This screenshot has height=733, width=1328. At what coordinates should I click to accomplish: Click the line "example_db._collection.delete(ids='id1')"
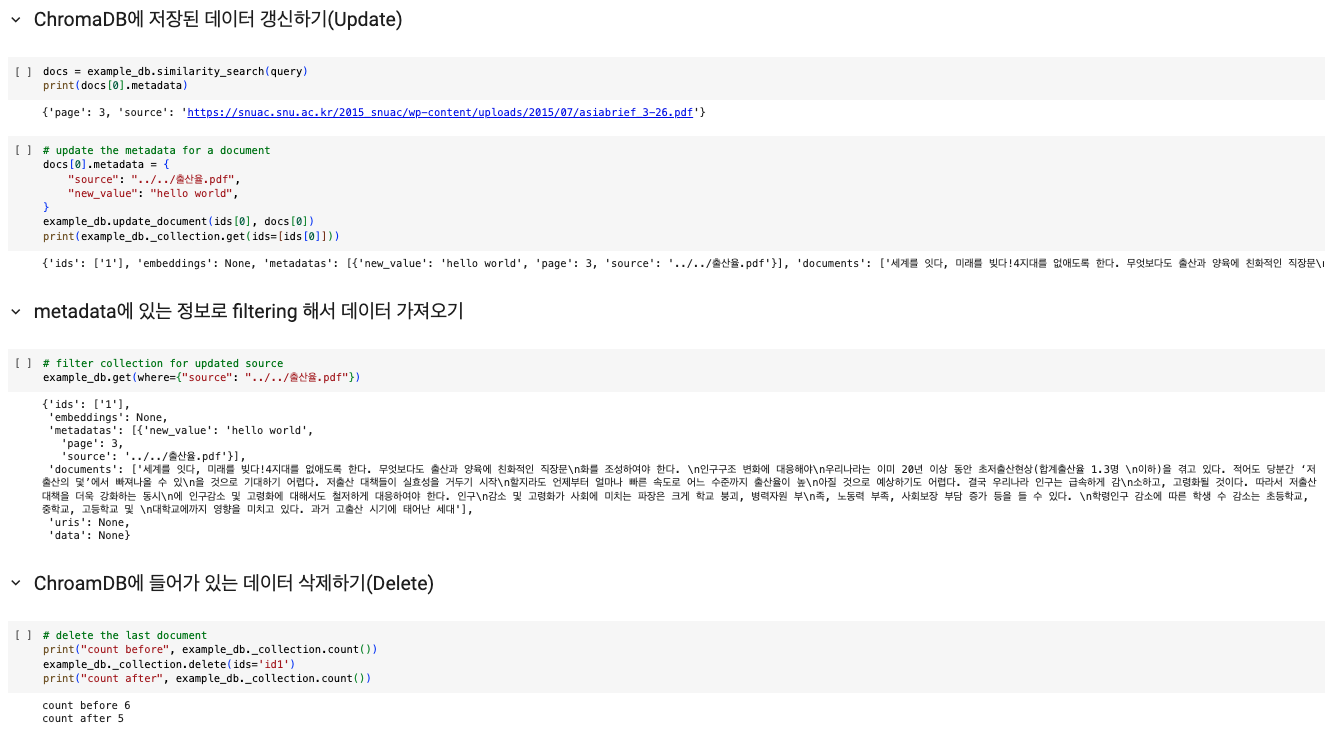[169, 664]
